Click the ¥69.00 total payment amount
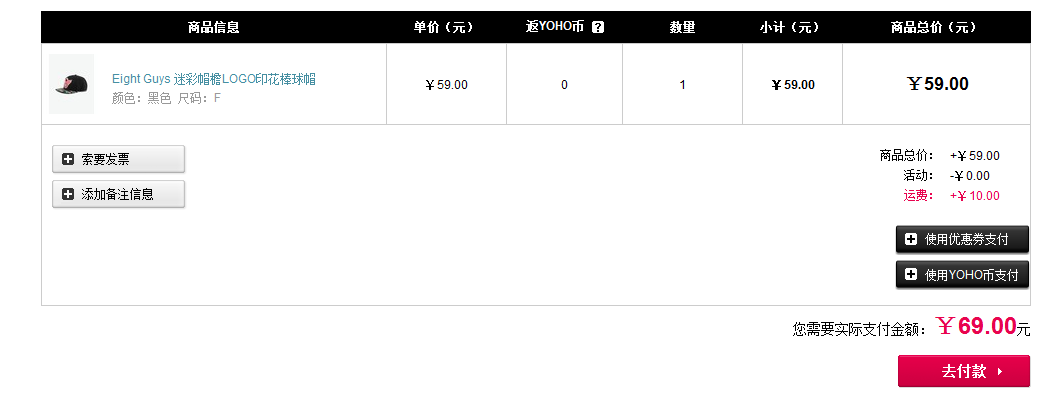 coord(977,326)
